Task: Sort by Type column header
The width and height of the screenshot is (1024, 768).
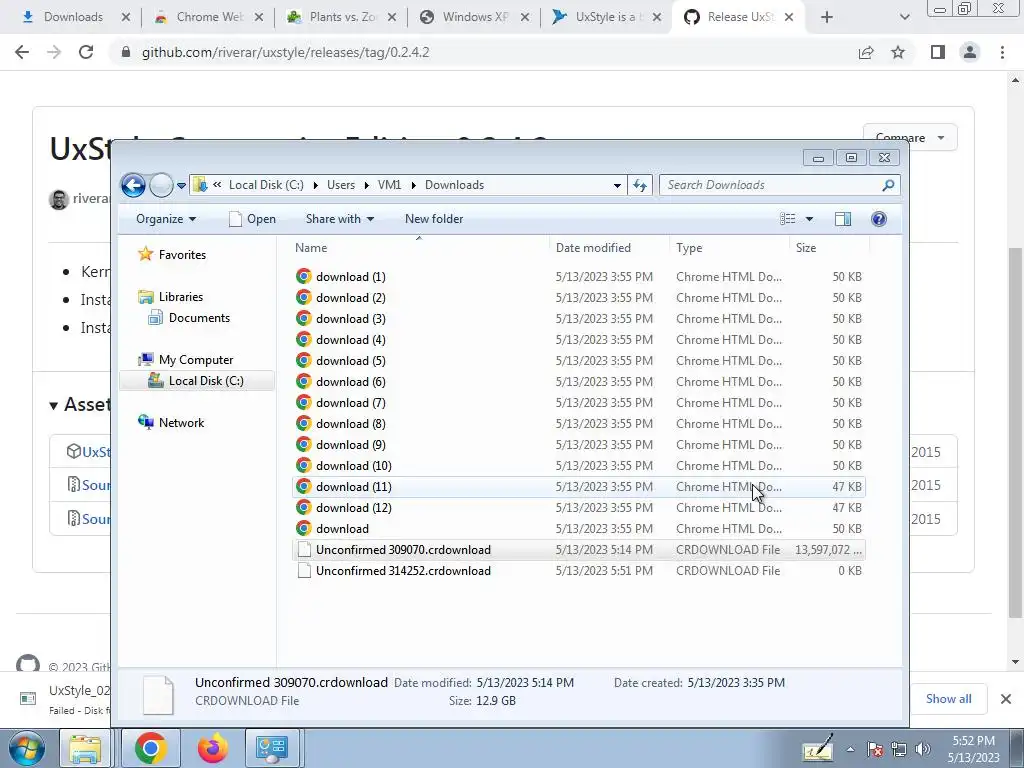Action: pyautogui.click(x=689, y=248)
